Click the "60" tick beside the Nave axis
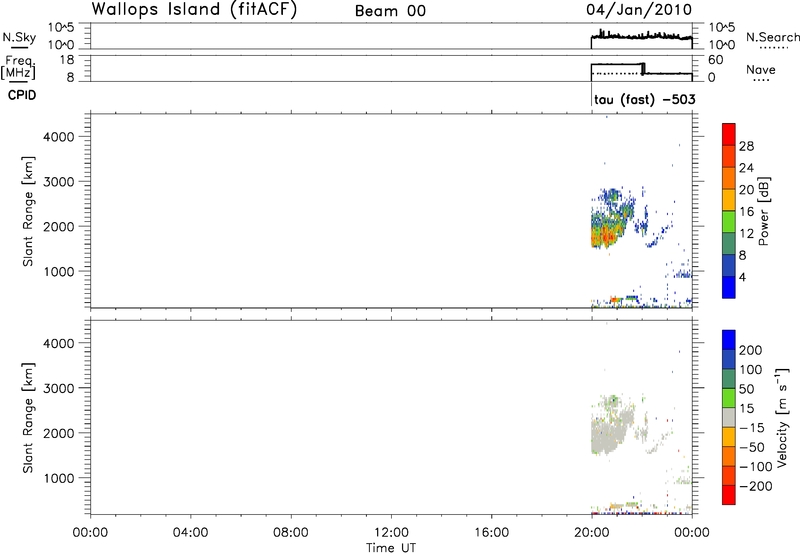This screenshot has width=800, height=554. (x=715, y=60)
